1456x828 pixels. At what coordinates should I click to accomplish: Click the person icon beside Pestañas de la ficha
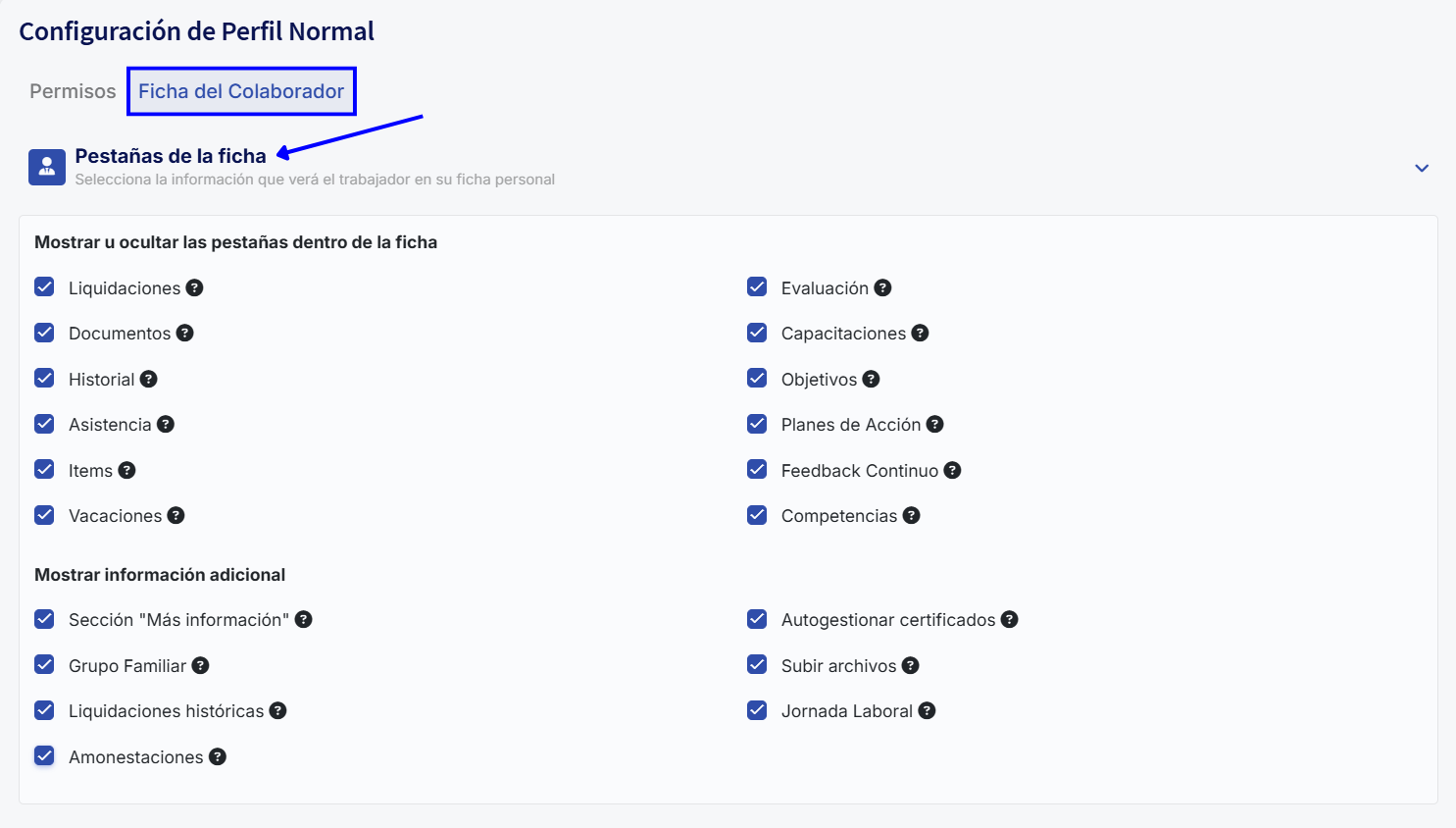(46, 167)
